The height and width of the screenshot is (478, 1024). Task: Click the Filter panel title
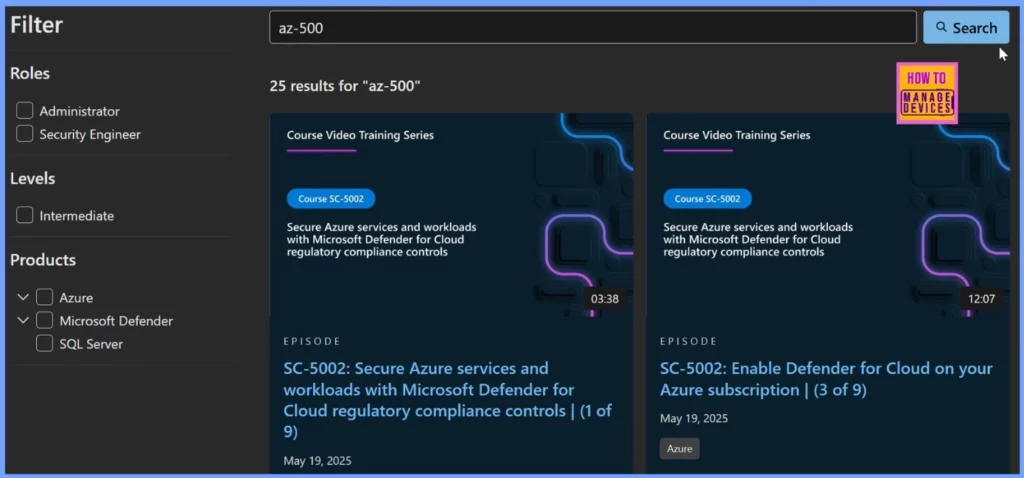point(37,25)
